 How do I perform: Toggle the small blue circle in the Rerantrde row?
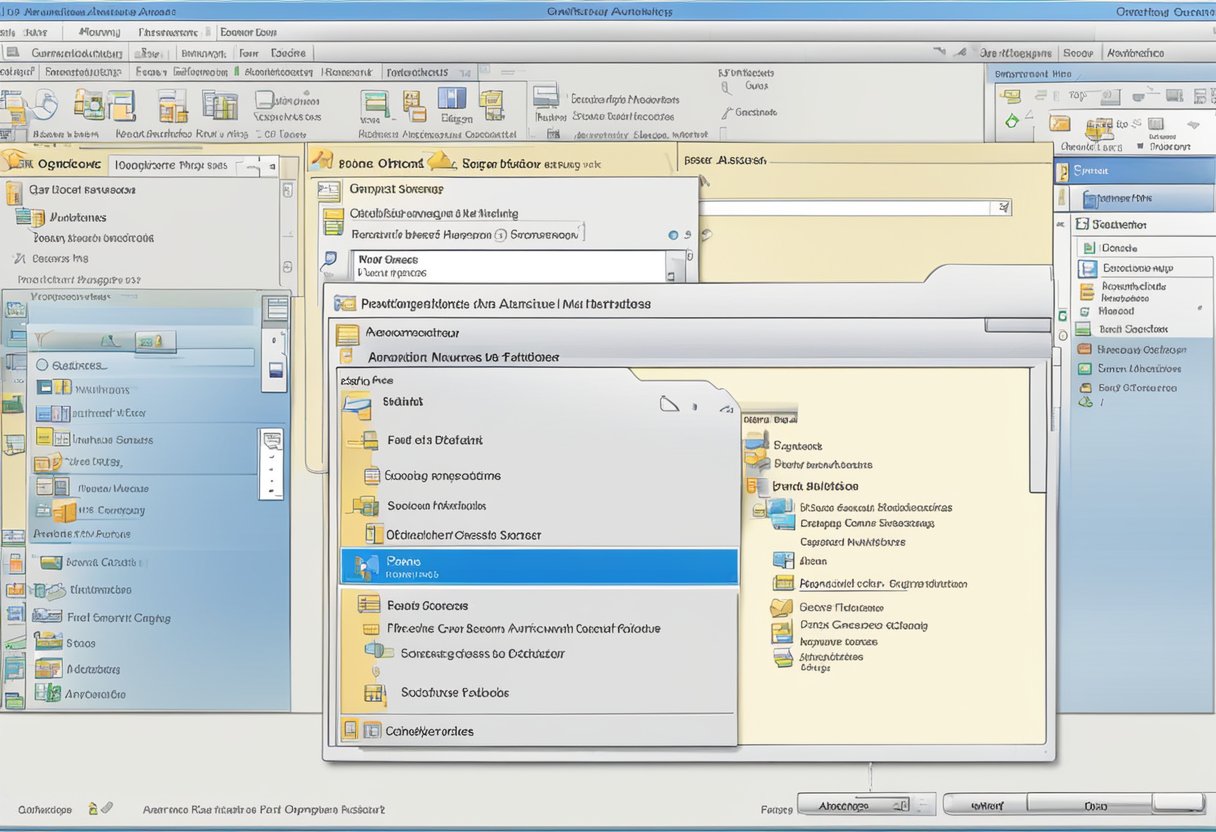click(x=673, y=235)
